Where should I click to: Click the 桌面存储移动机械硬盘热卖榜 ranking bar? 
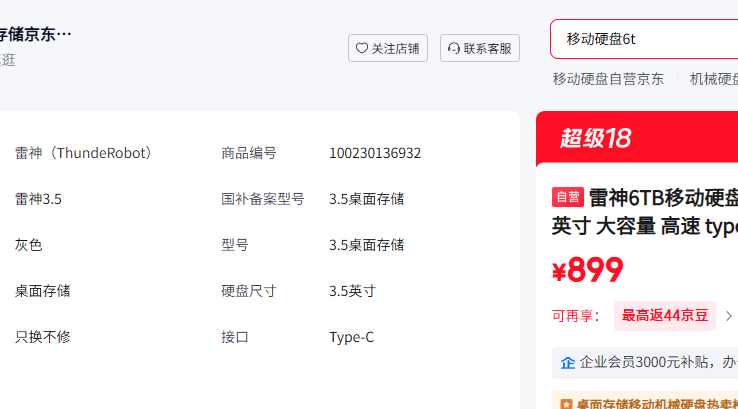click(x=645, y=401)
